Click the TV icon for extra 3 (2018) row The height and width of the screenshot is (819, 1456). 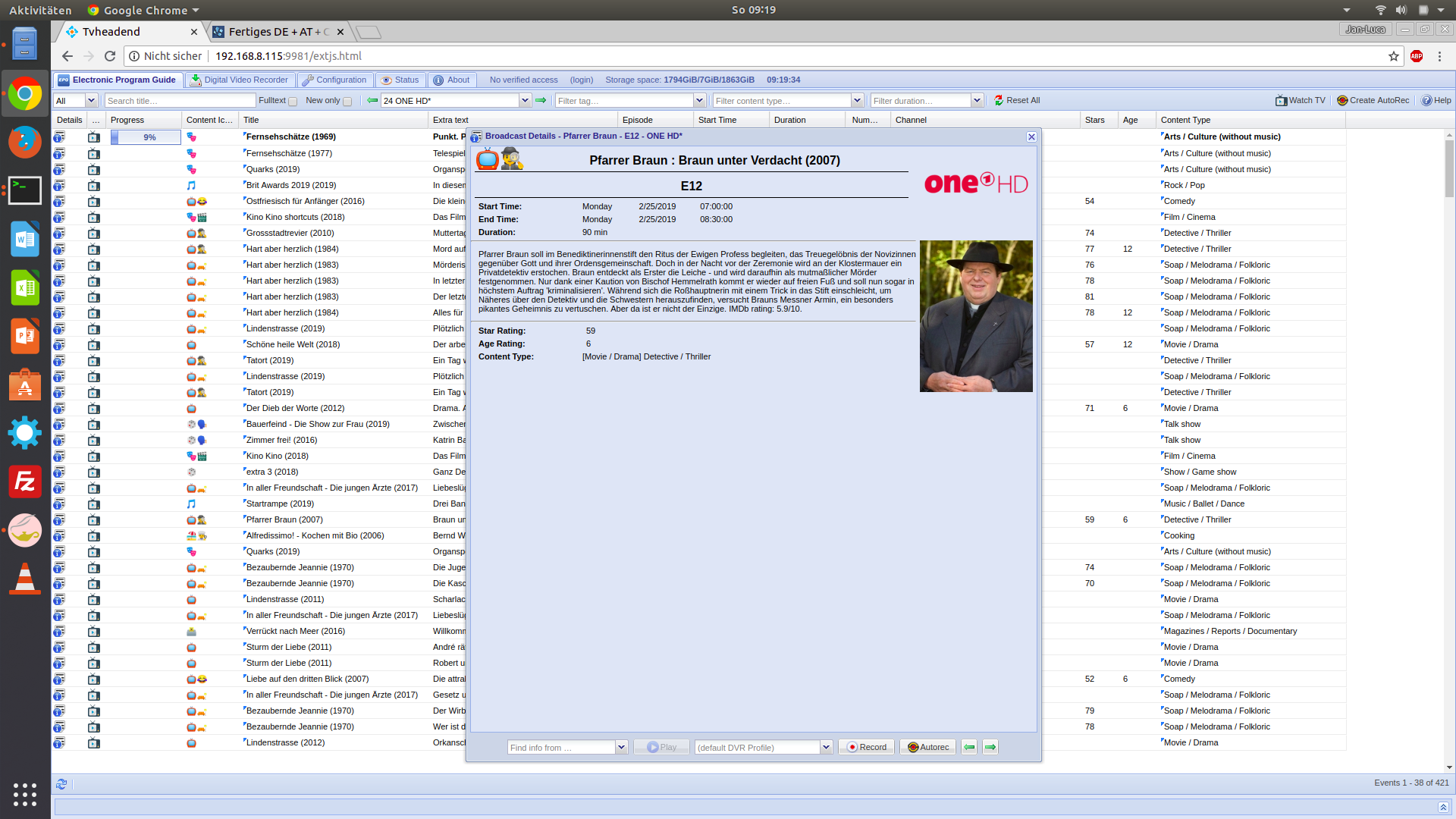(94, 472)
